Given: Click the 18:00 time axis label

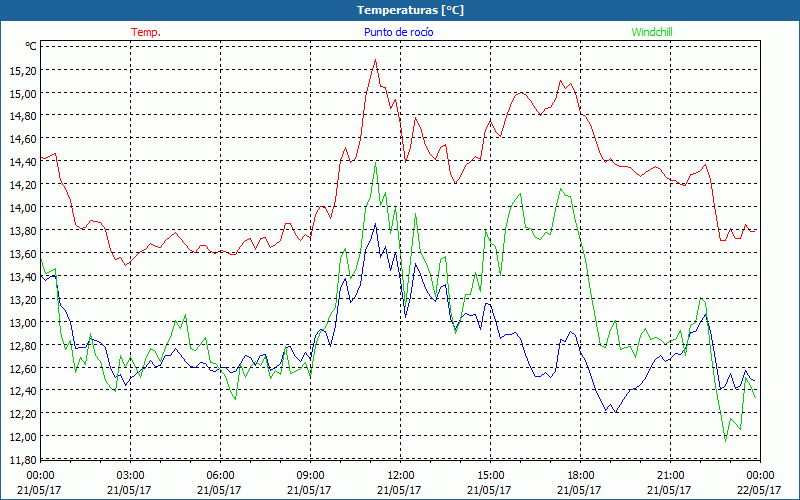Looking at the screenshot, I should tap(581, 475).
